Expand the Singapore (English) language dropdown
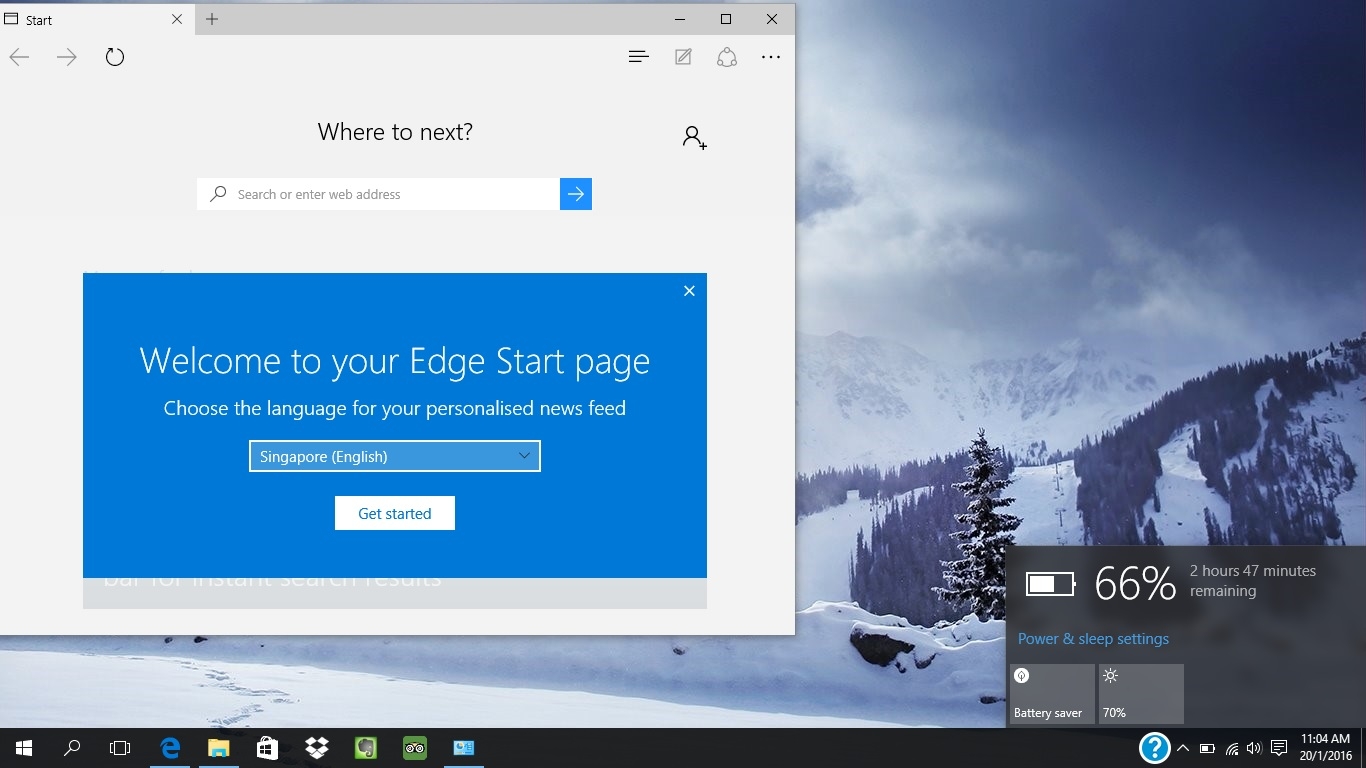Screen dimensions: 1366x768 tap(395, 456)
